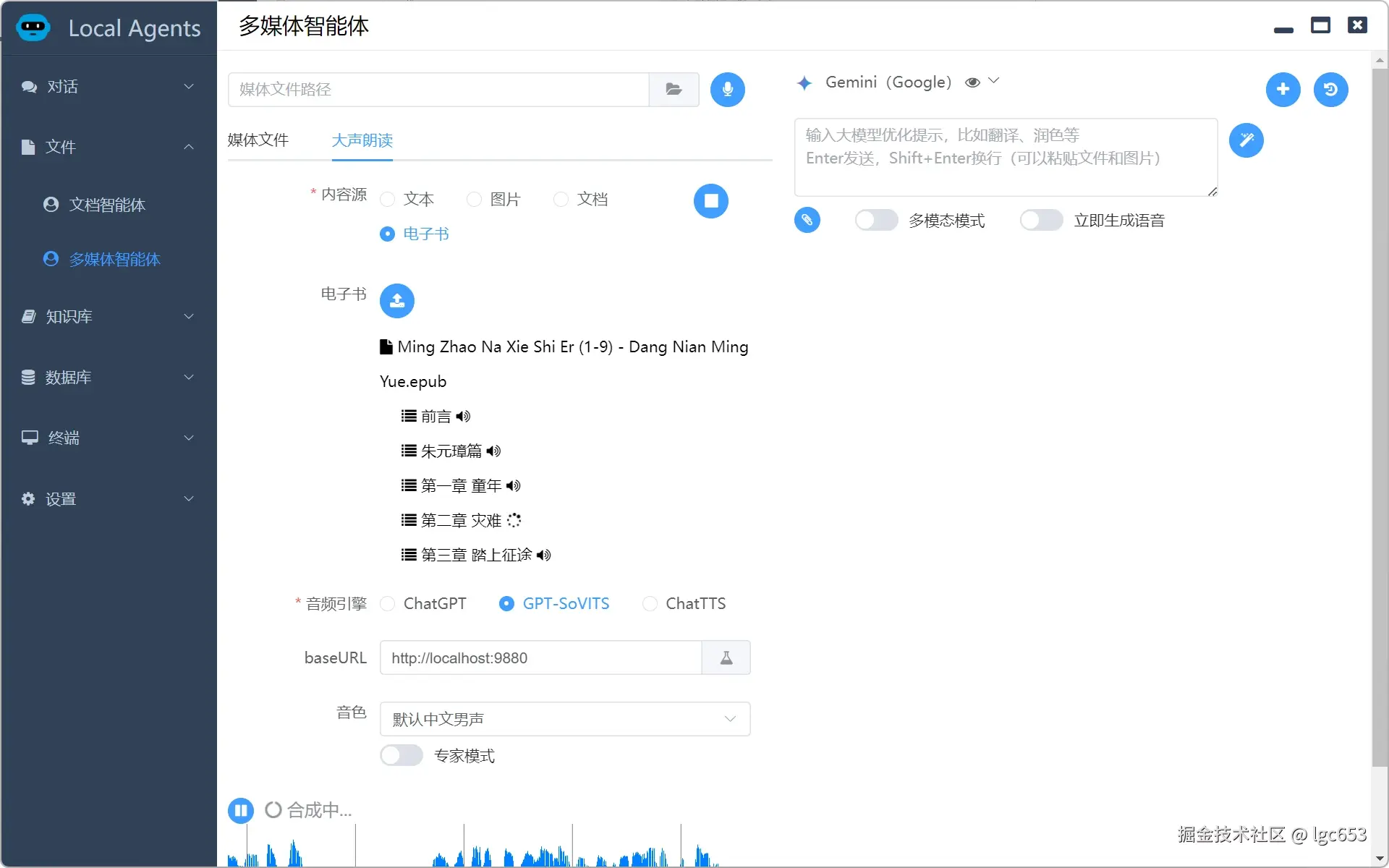Click the 第三章 踏上征途 chapter entry
Viewport: 1389px width, 868px height.
(x=476, y=556)
